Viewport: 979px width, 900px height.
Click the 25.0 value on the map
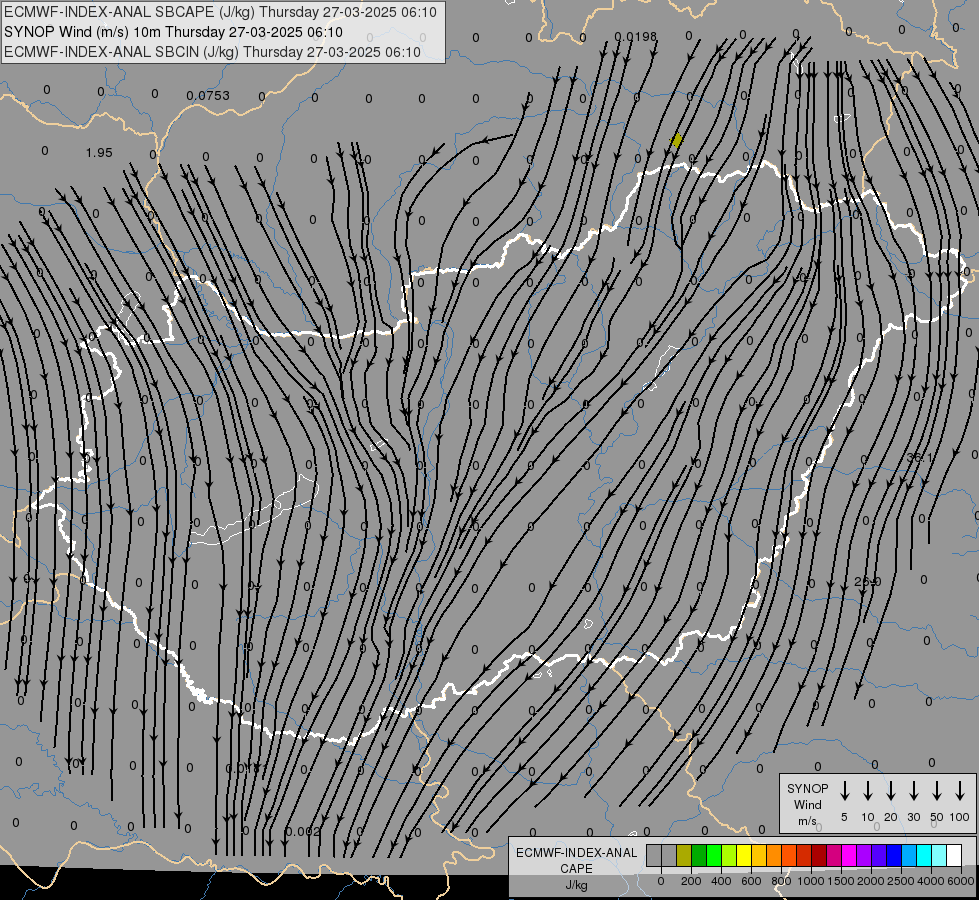tap(867, 581)
